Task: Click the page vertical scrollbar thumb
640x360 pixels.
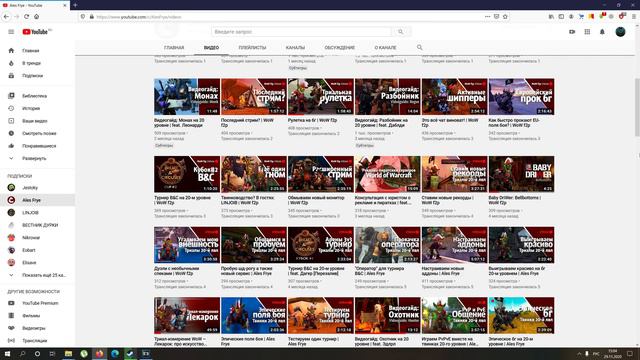Action: coord(637,107)
